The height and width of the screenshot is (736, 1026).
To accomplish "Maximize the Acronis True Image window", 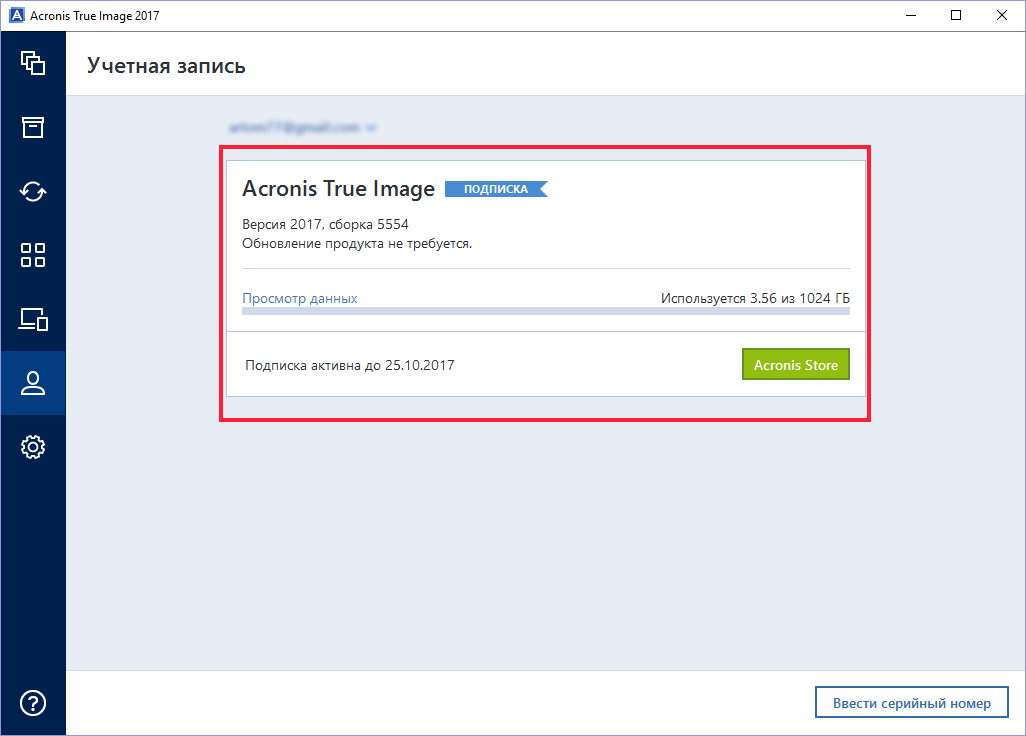I will [x=957, y=15].
